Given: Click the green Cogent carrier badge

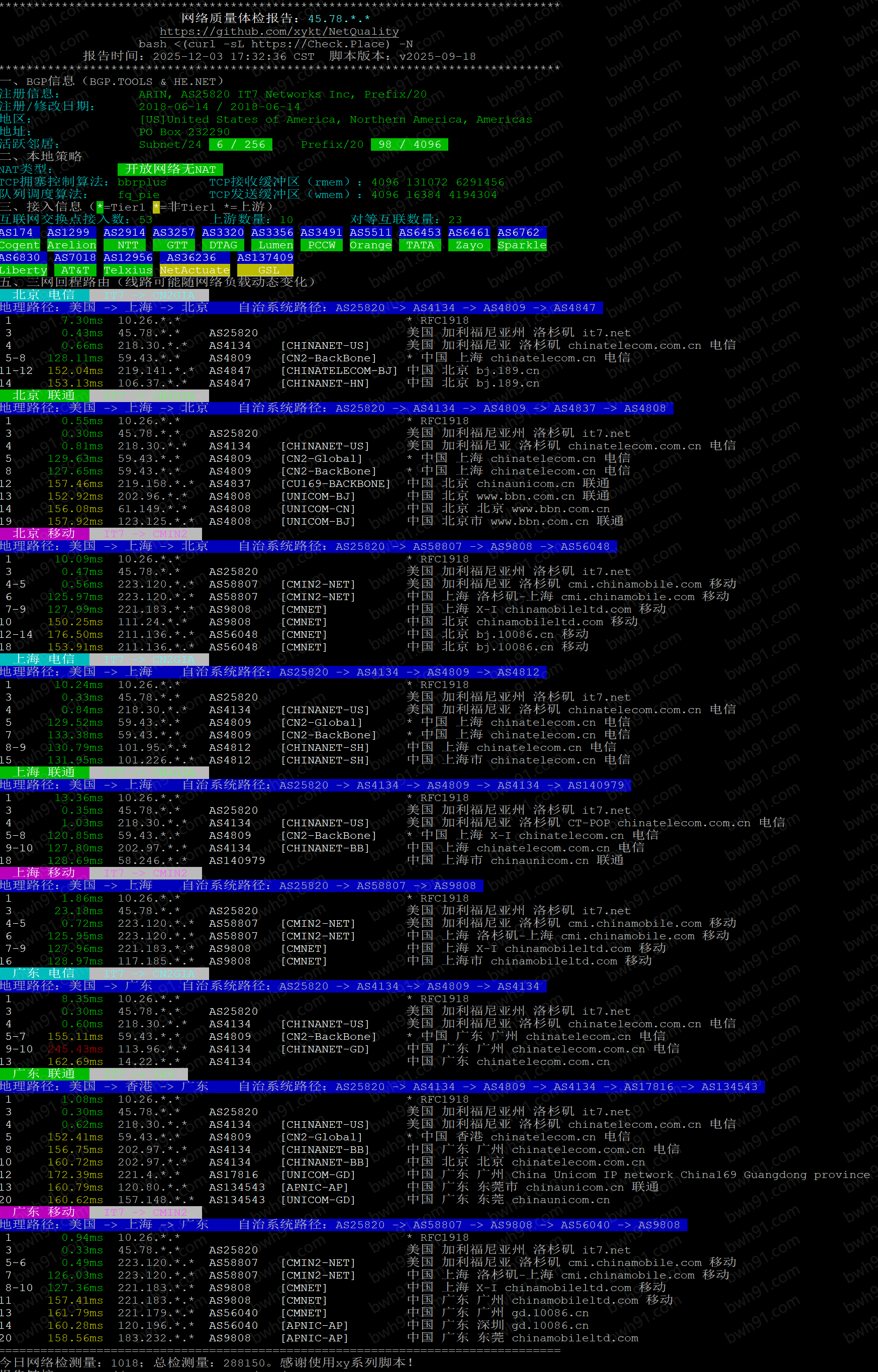Looking at the screenshot, I should (x=20, y=245).
